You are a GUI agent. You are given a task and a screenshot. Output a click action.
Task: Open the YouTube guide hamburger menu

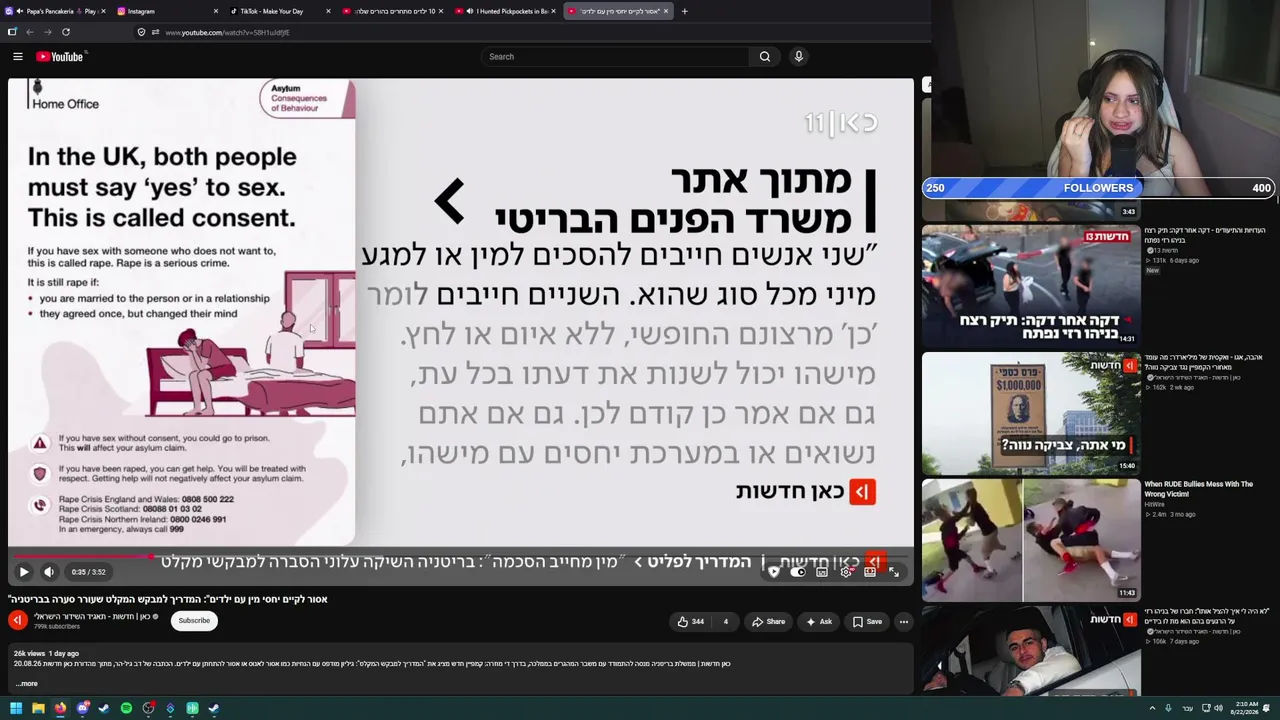pyautogui.click(x=17, y=57)
